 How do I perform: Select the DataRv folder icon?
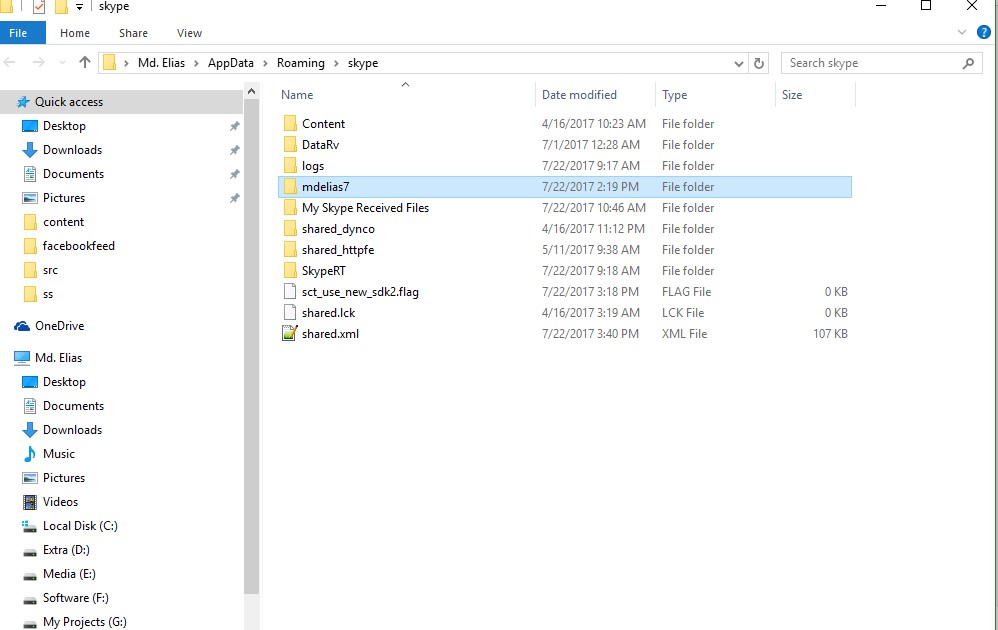(290, 144)
